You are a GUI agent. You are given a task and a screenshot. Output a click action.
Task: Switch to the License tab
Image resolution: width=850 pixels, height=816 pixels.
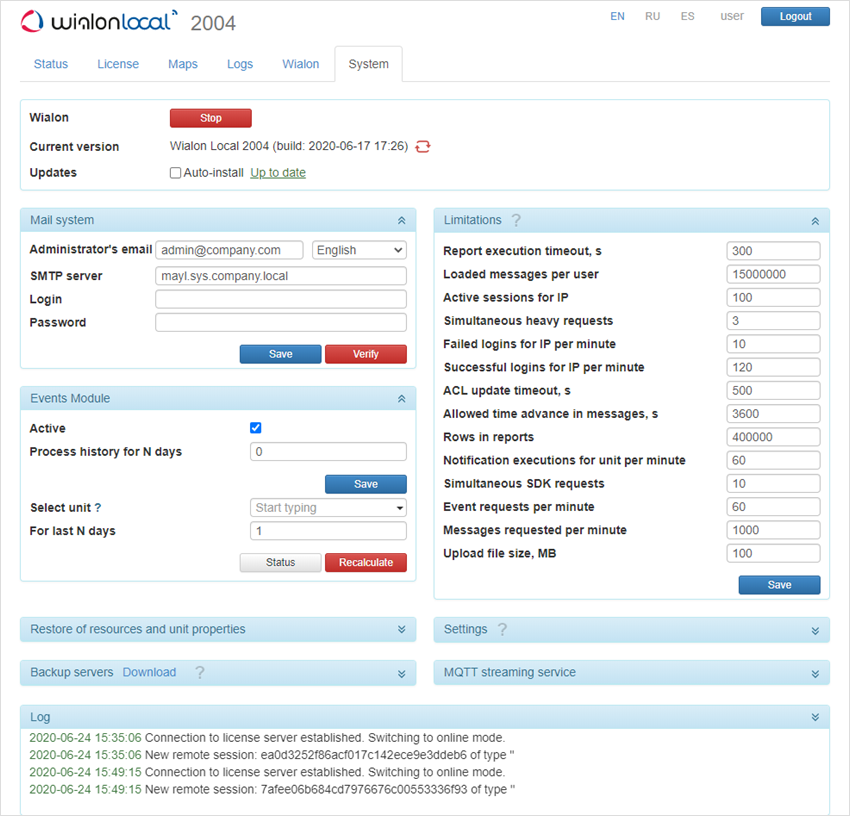pos(118,64)
